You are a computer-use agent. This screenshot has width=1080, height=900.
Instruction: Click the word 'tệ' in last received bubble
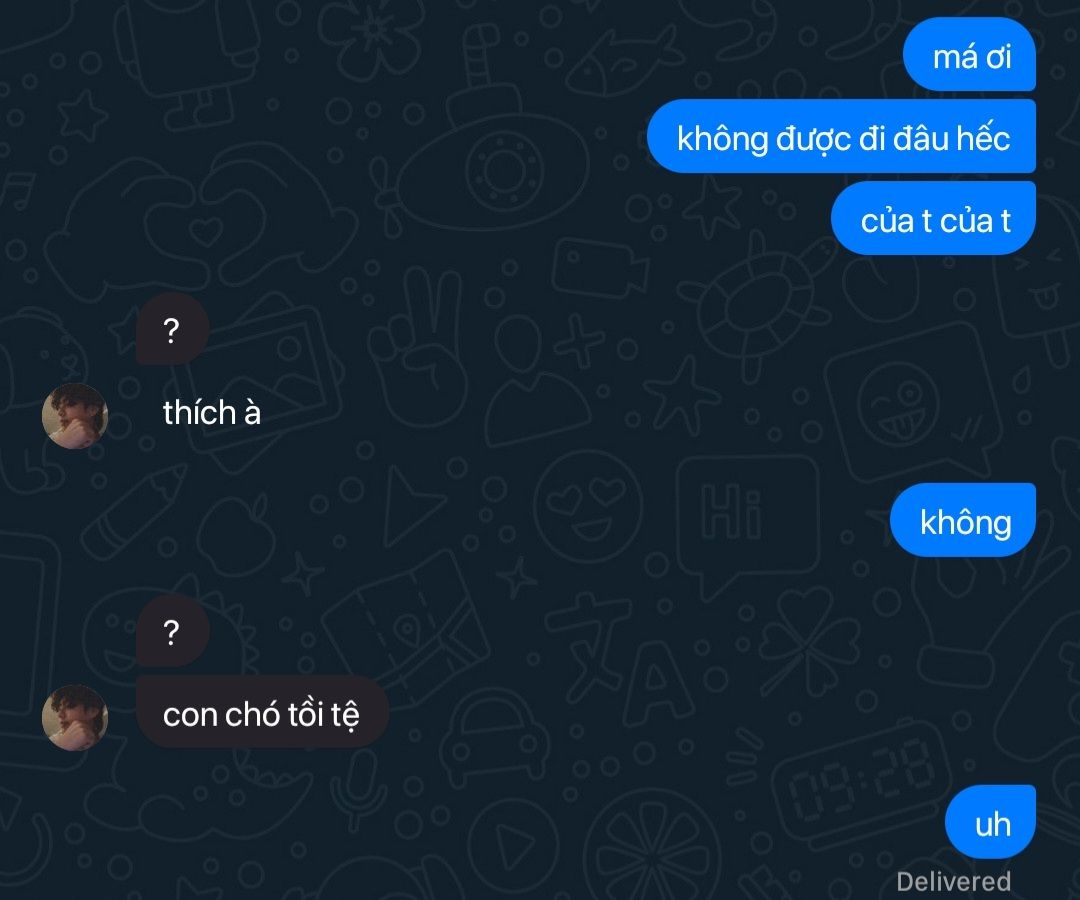pos(345,715)
